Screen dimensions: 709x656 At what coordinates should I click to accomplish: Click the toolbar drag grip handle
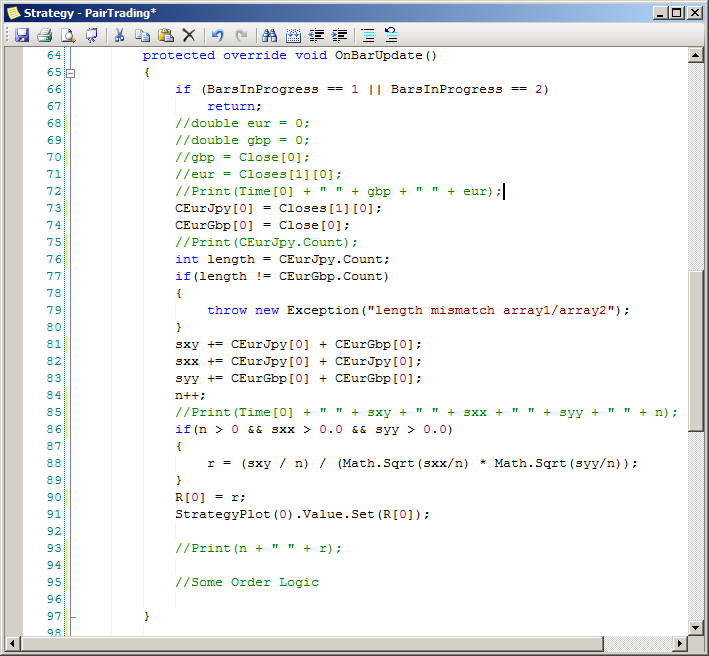8,35
